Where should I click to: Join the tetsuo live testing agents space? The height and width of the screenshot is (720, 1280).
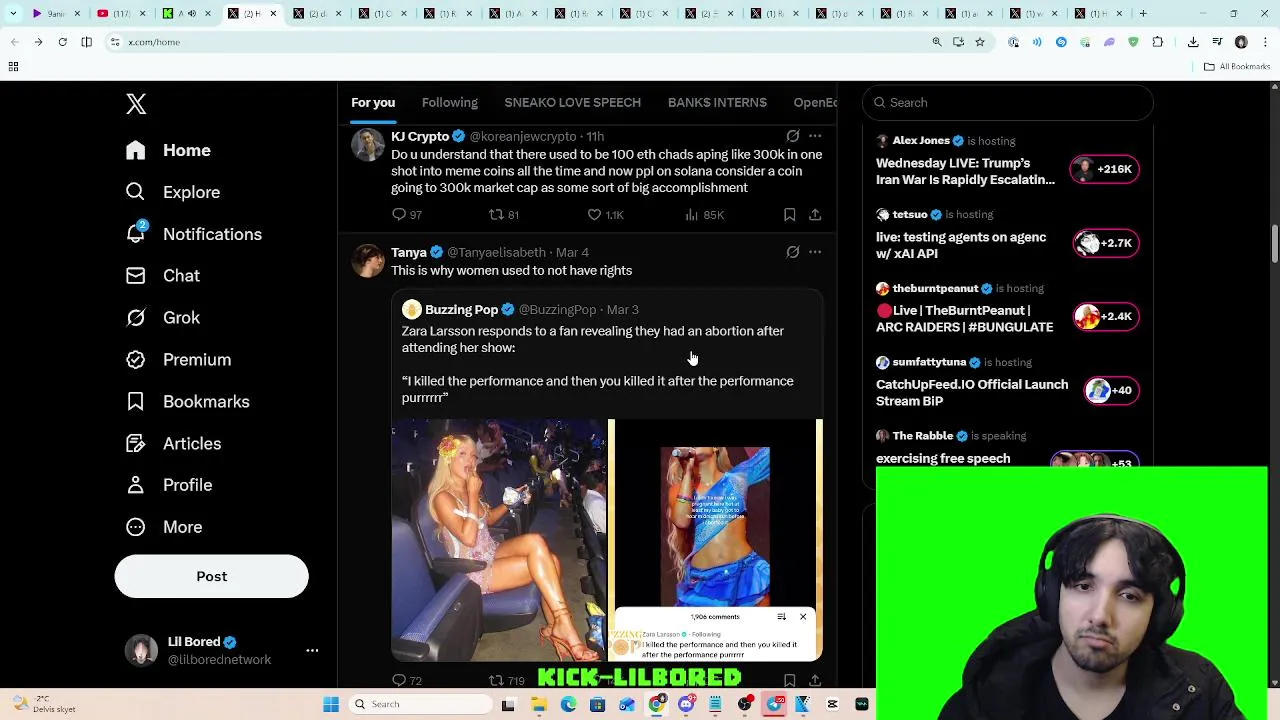tap(961, 245)
